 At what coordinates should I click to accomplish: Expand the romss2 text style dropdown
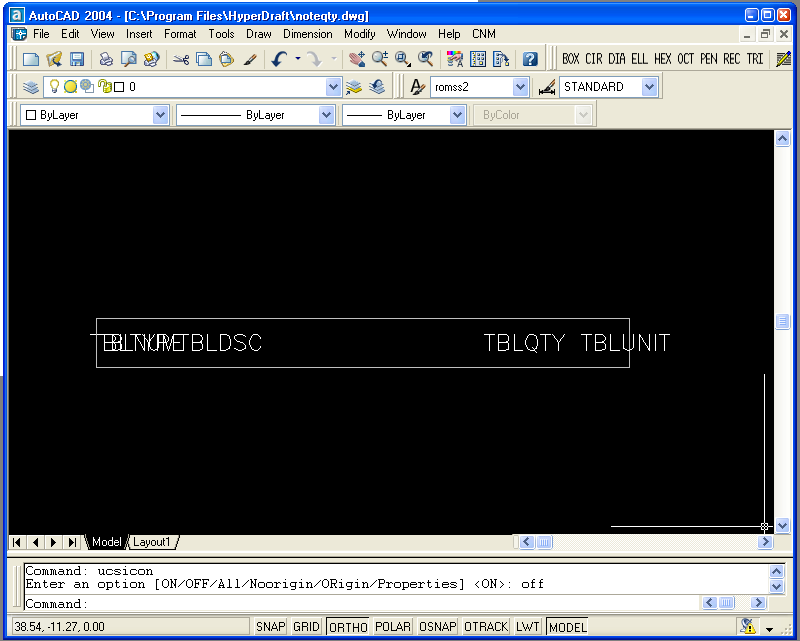coord(520,87)
